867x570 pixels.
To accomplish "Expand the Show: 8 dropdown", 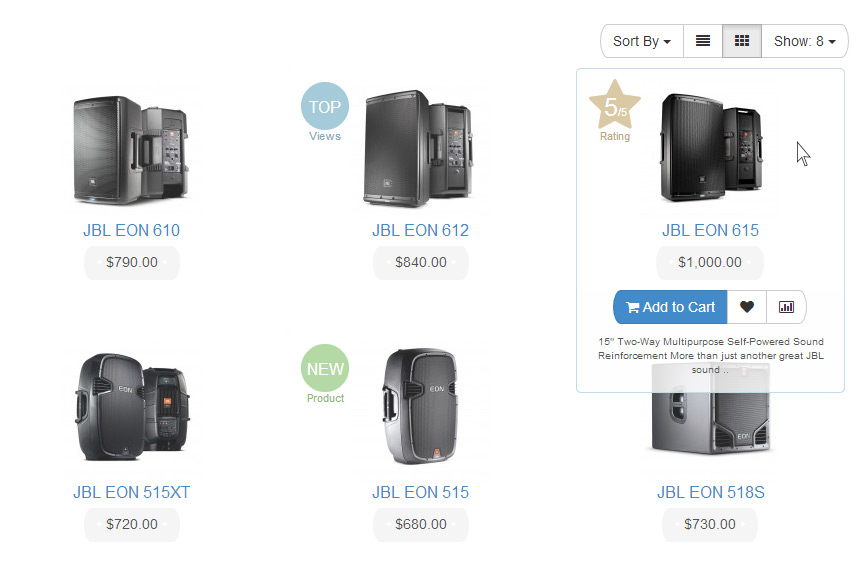I will pos(804,41).
